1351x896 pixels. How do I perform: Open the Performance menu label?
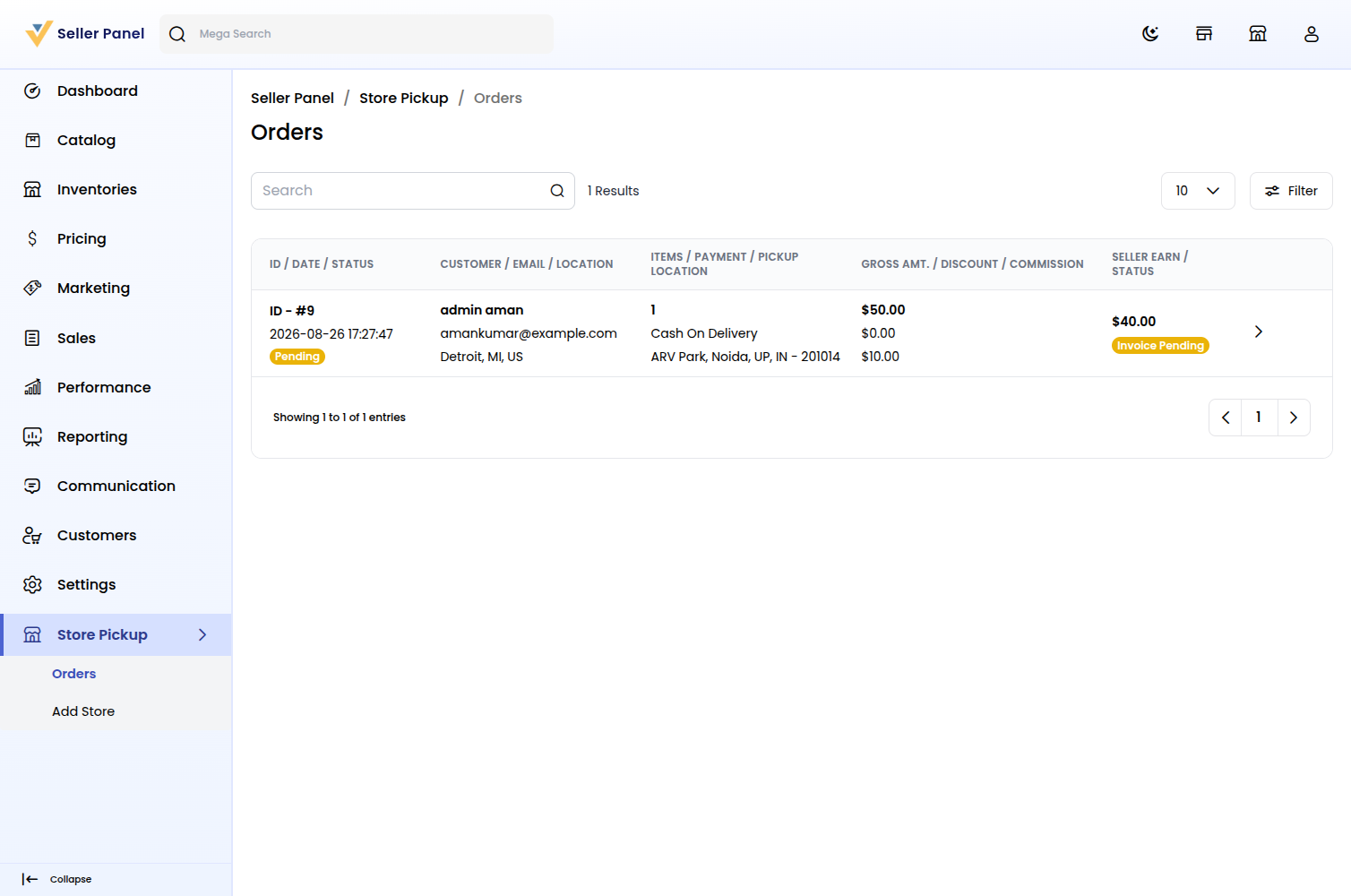tap(104, 387)
